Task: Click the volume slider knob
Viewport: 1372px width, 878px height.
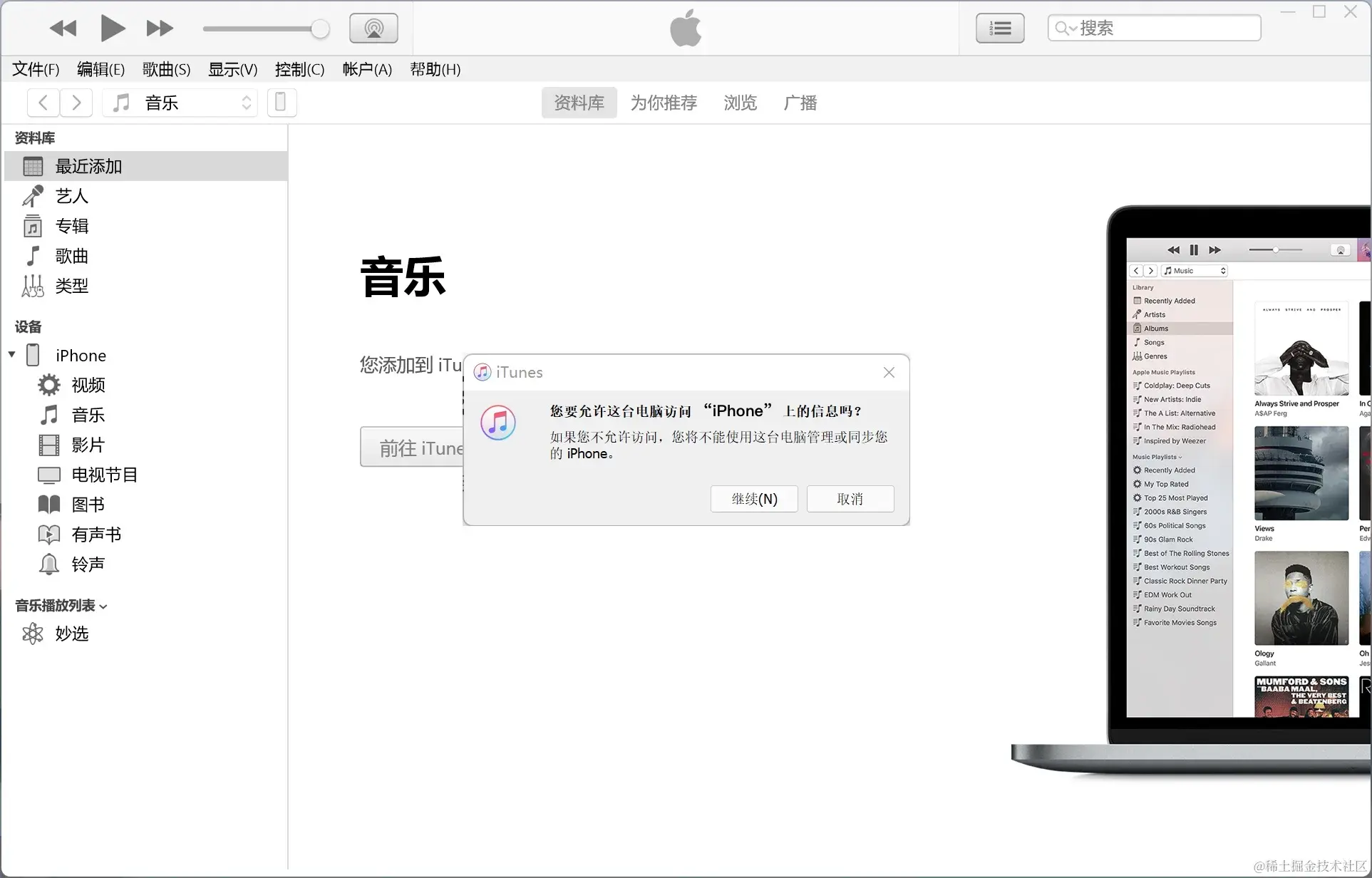Action: (x=320, y=29)
